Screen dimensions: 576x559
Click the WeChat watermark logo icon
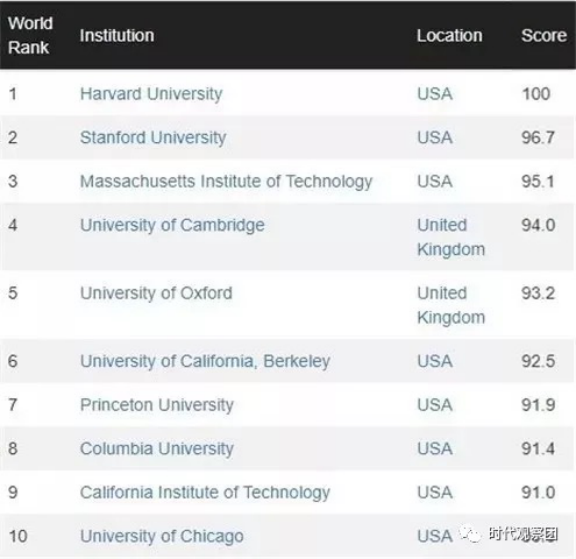[470, 534]
